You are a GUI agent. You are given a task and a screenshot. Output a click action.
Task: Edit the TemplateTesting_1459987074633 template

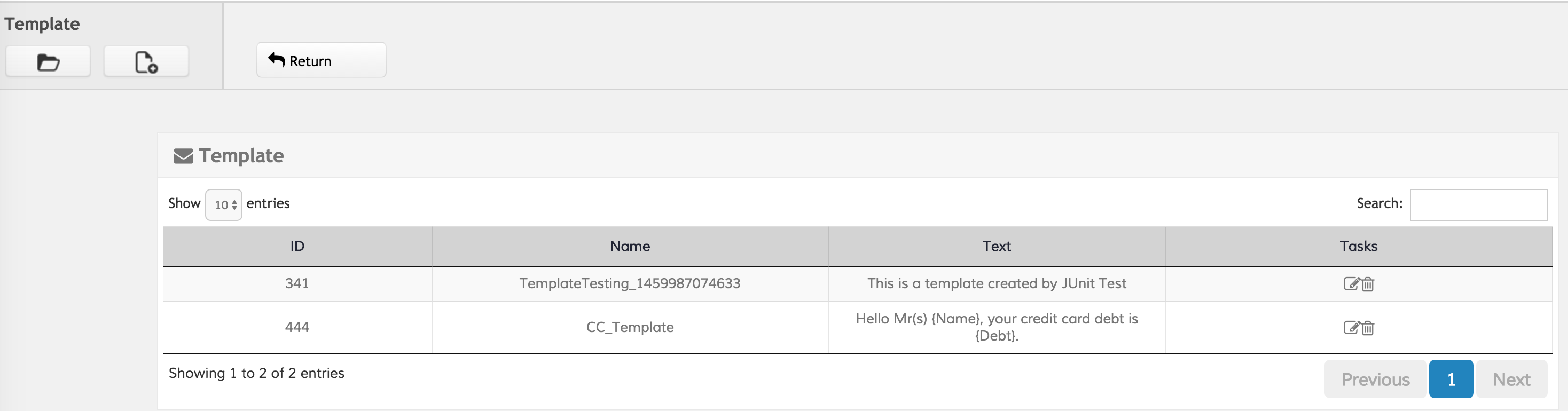click(1351, 284)
